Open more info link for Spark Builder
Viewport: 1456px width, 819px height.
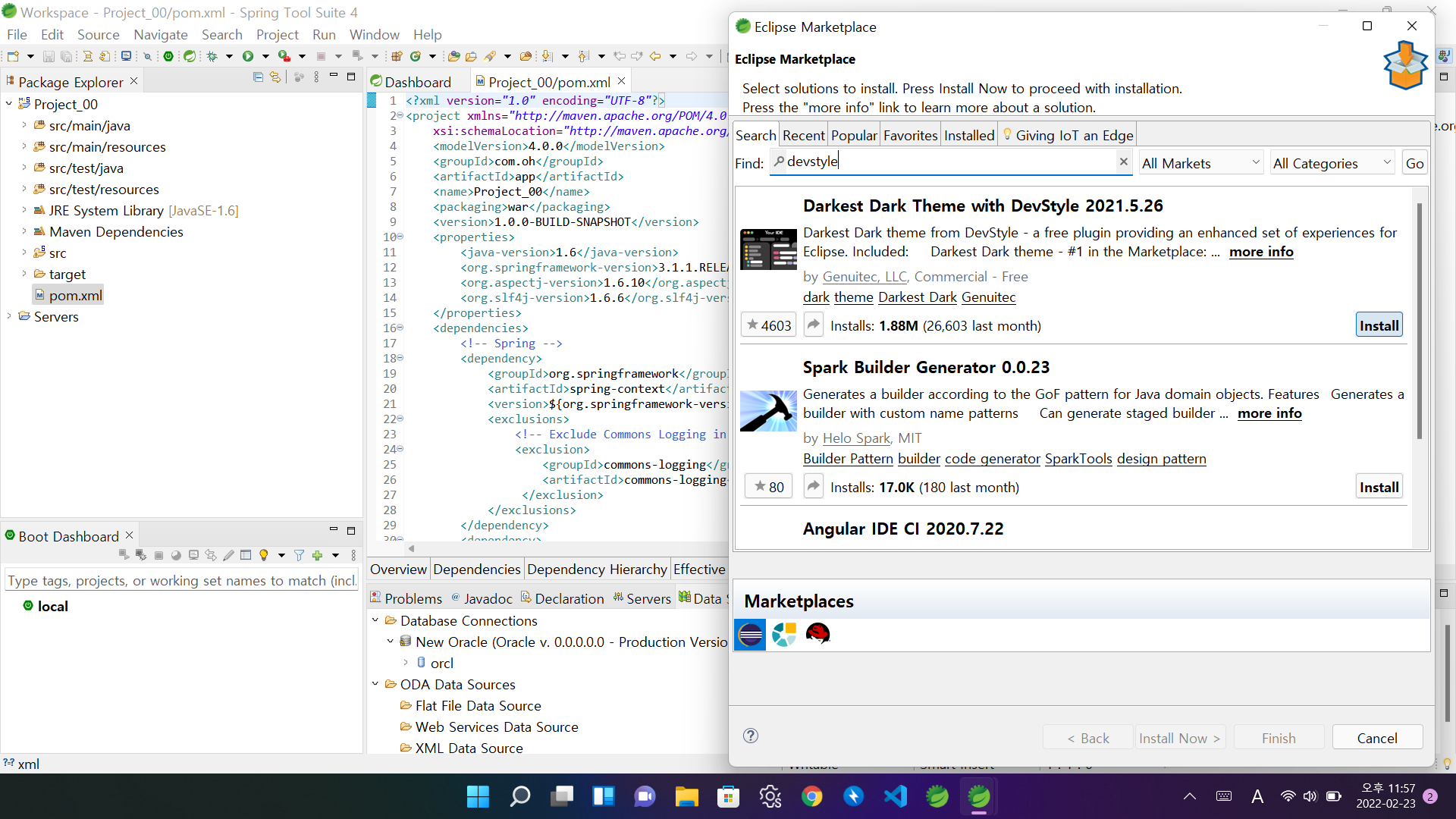pos(1269,413)
